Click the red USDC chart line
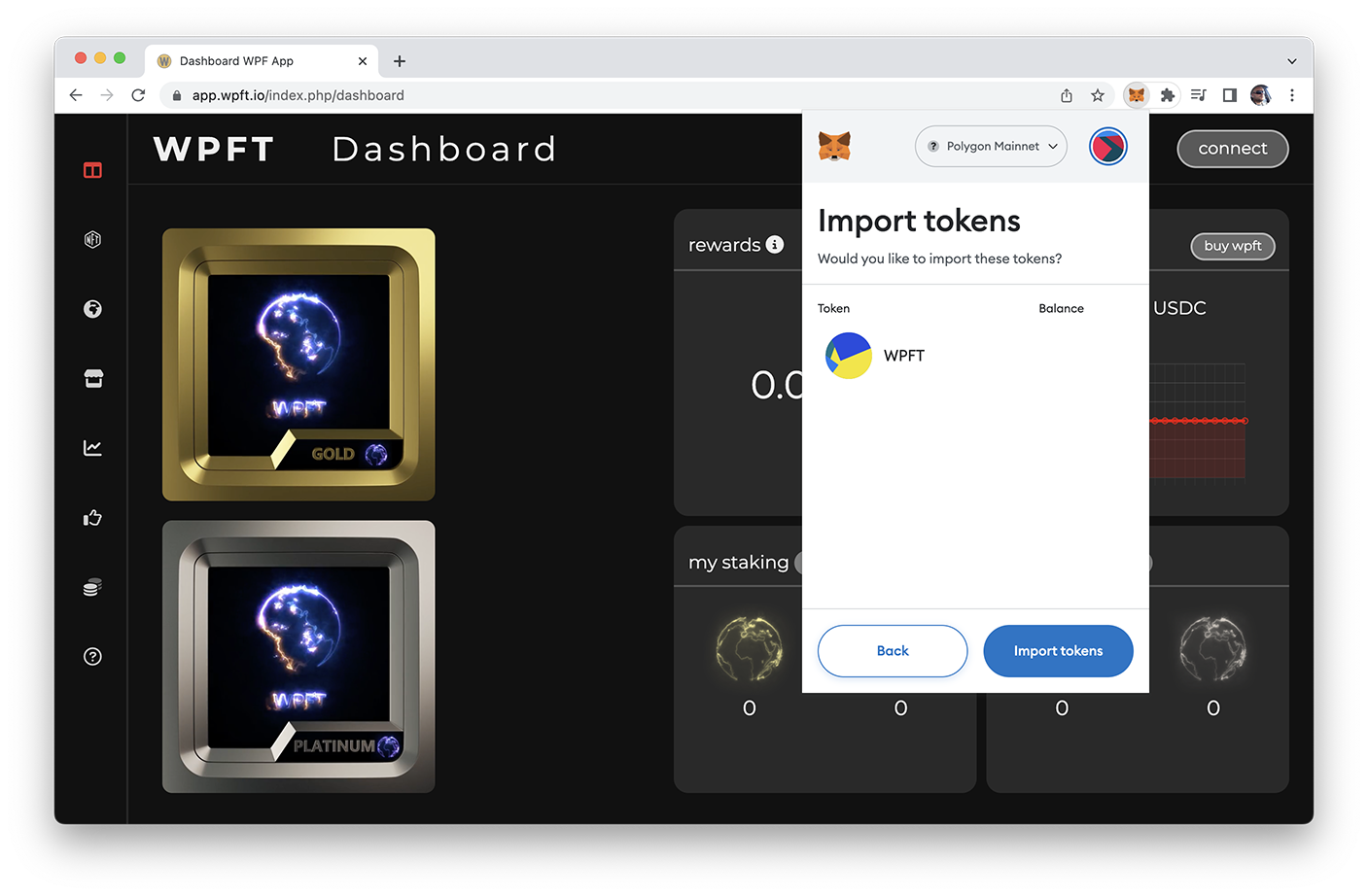Image resolution: width=1368 pixels, height=896 pixels. coord(1198,421)
